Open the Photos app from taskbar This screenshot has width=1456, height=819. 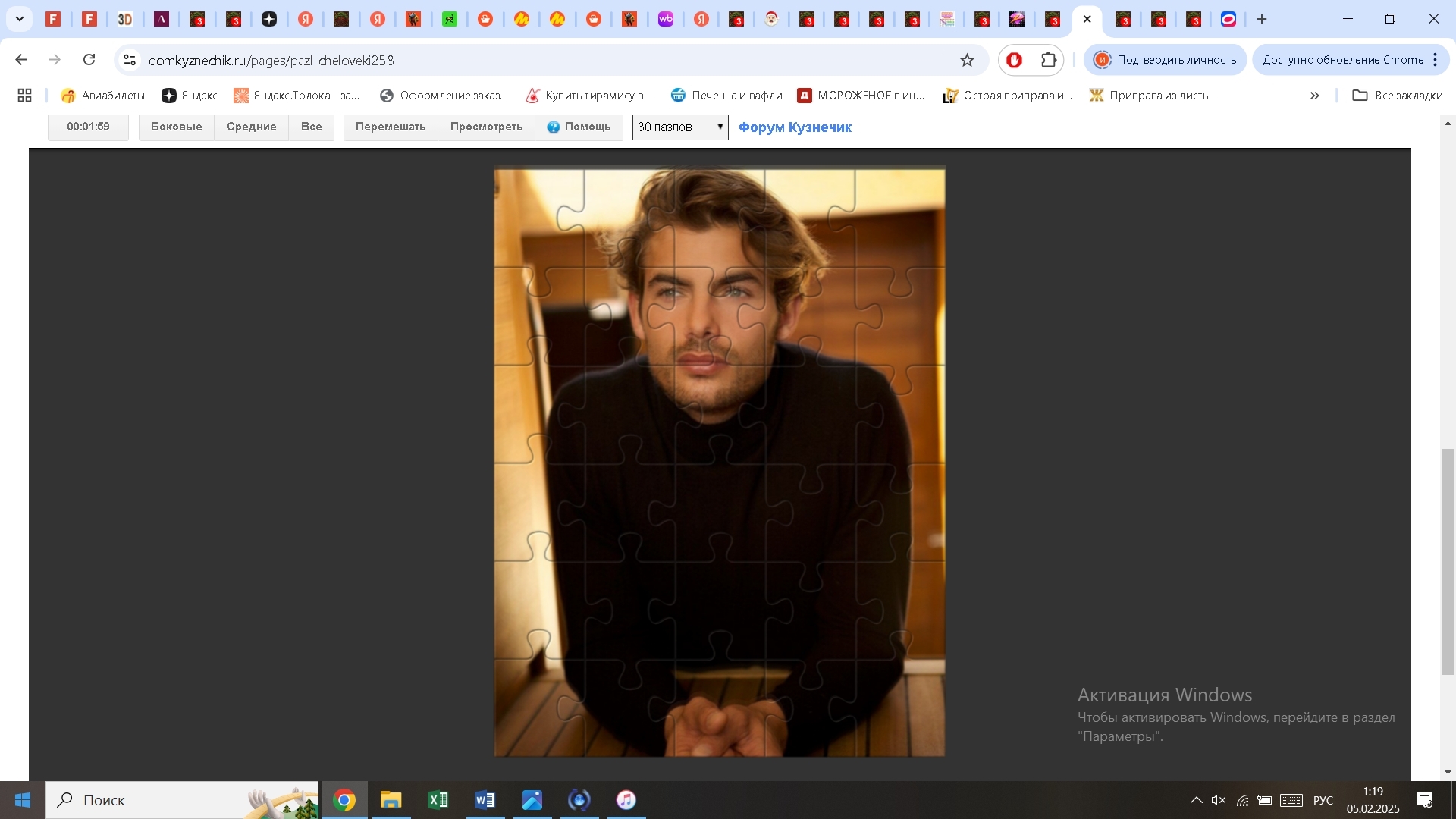click(x=532, y=800)
